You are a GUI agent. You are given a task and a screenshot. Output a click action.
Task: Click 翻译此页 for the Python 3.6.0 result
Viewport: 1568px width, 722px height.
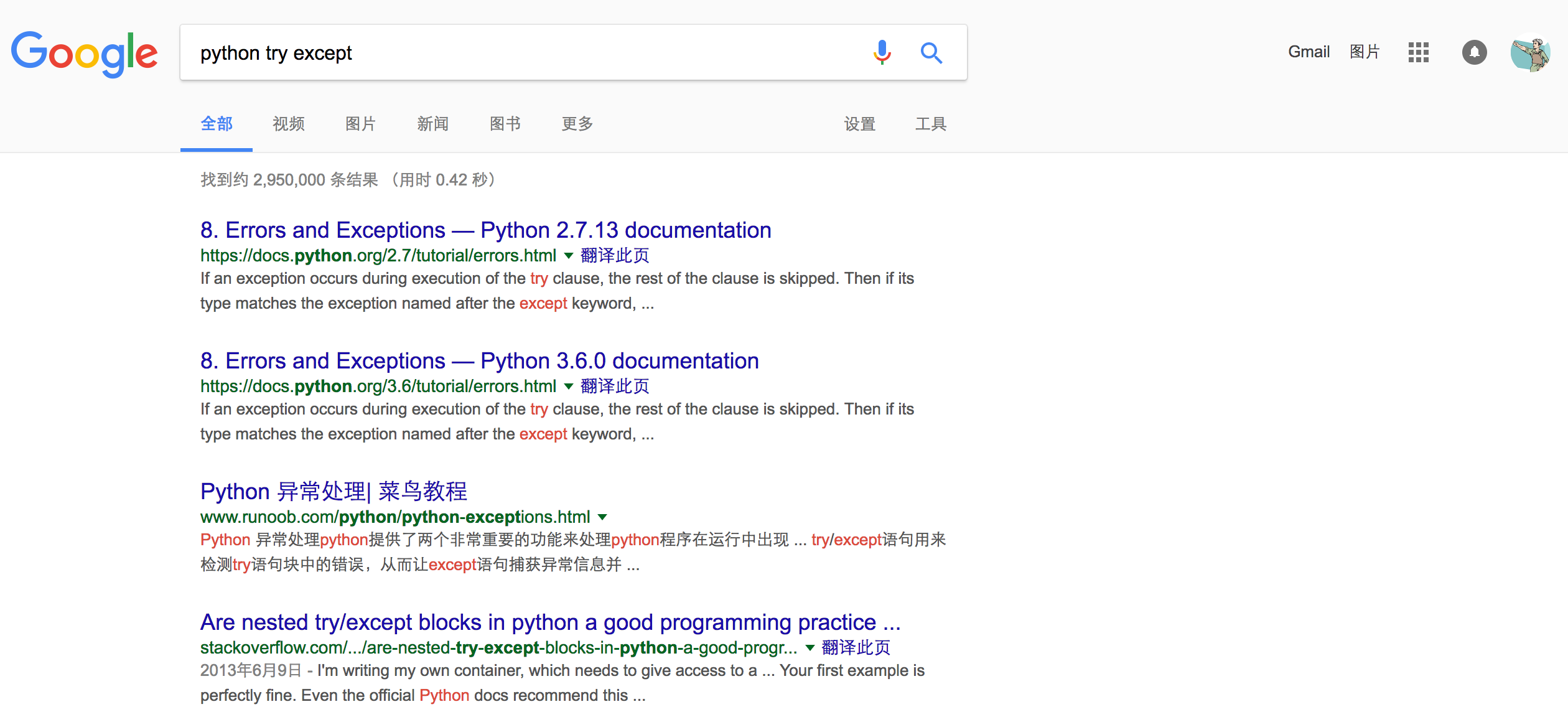[614, 387]
